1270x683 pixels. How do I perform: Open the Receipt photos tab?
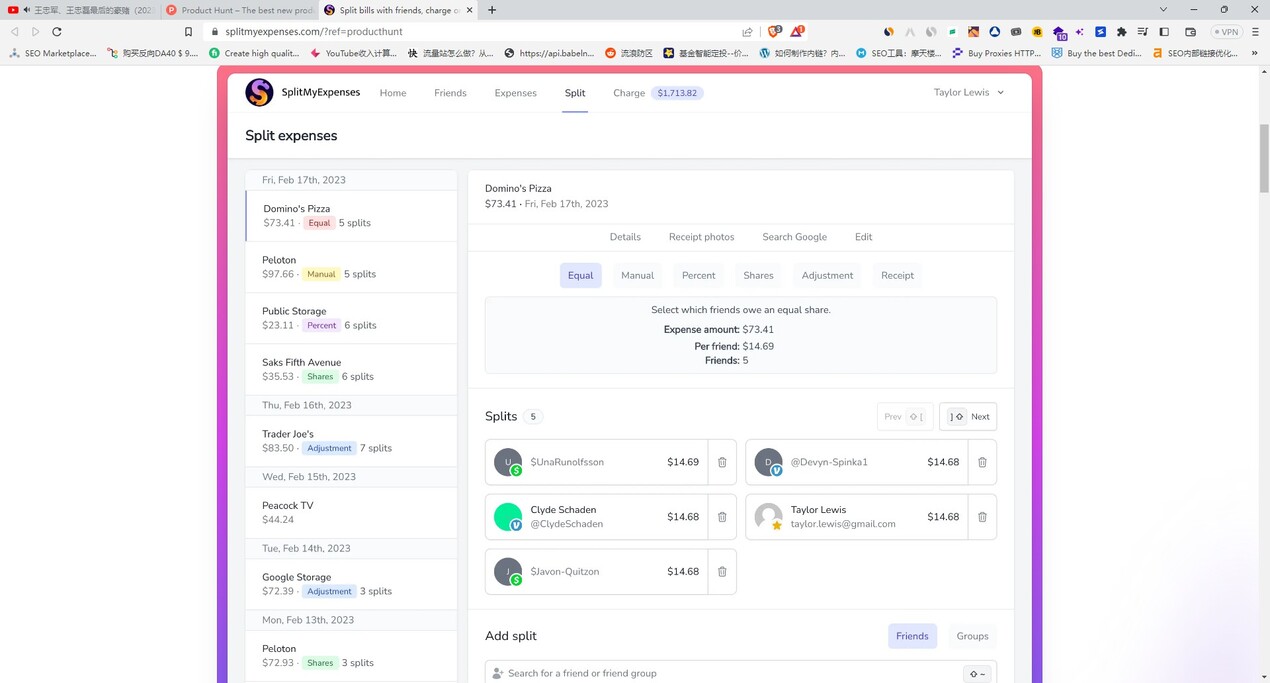[701, 237]
